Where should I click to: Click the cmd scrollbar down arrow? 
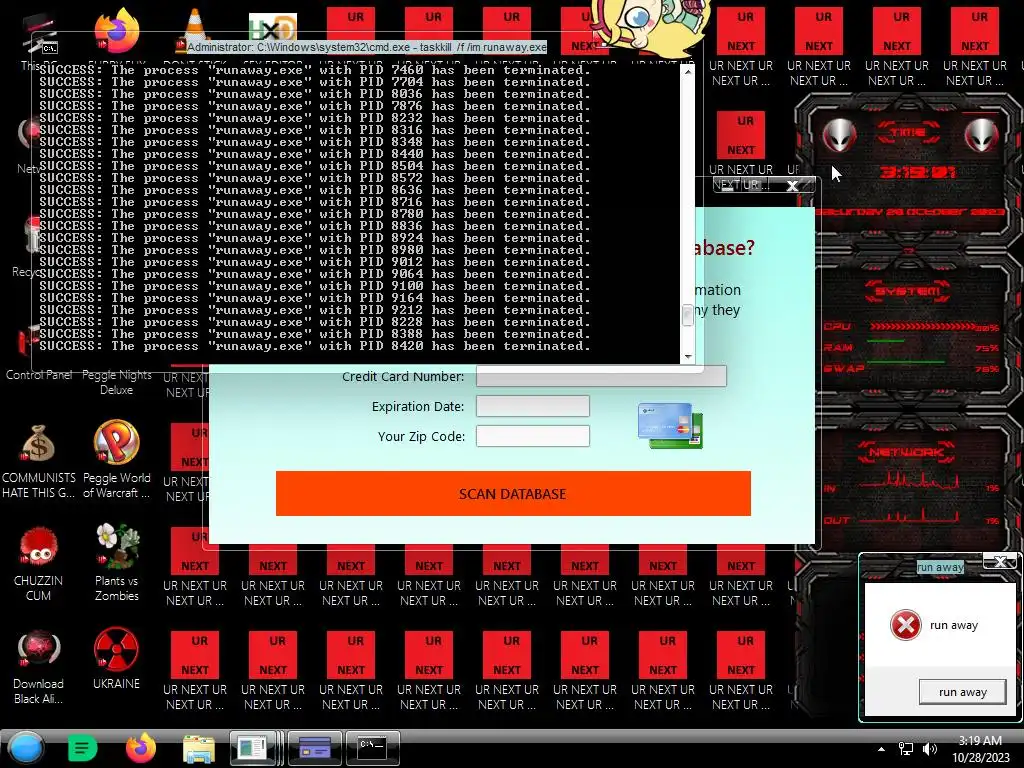[687, 357]
